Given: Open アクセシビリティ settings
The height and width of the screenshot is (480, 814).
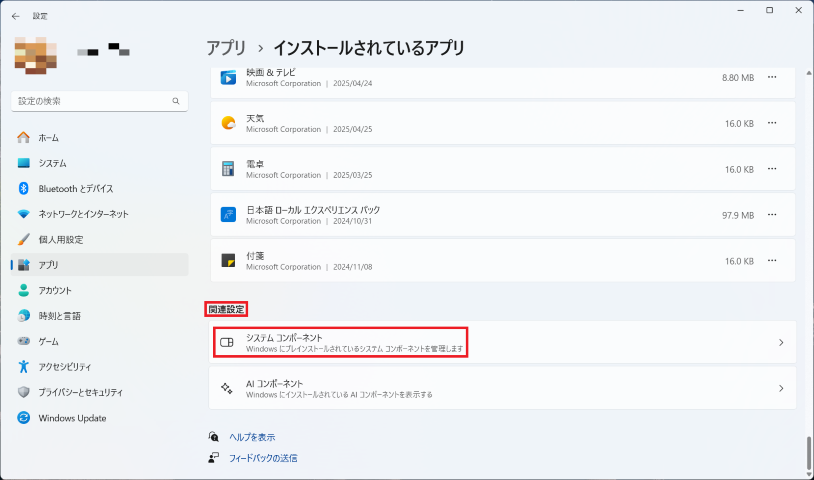Looking at the screenshot, I should pos(99,366).
